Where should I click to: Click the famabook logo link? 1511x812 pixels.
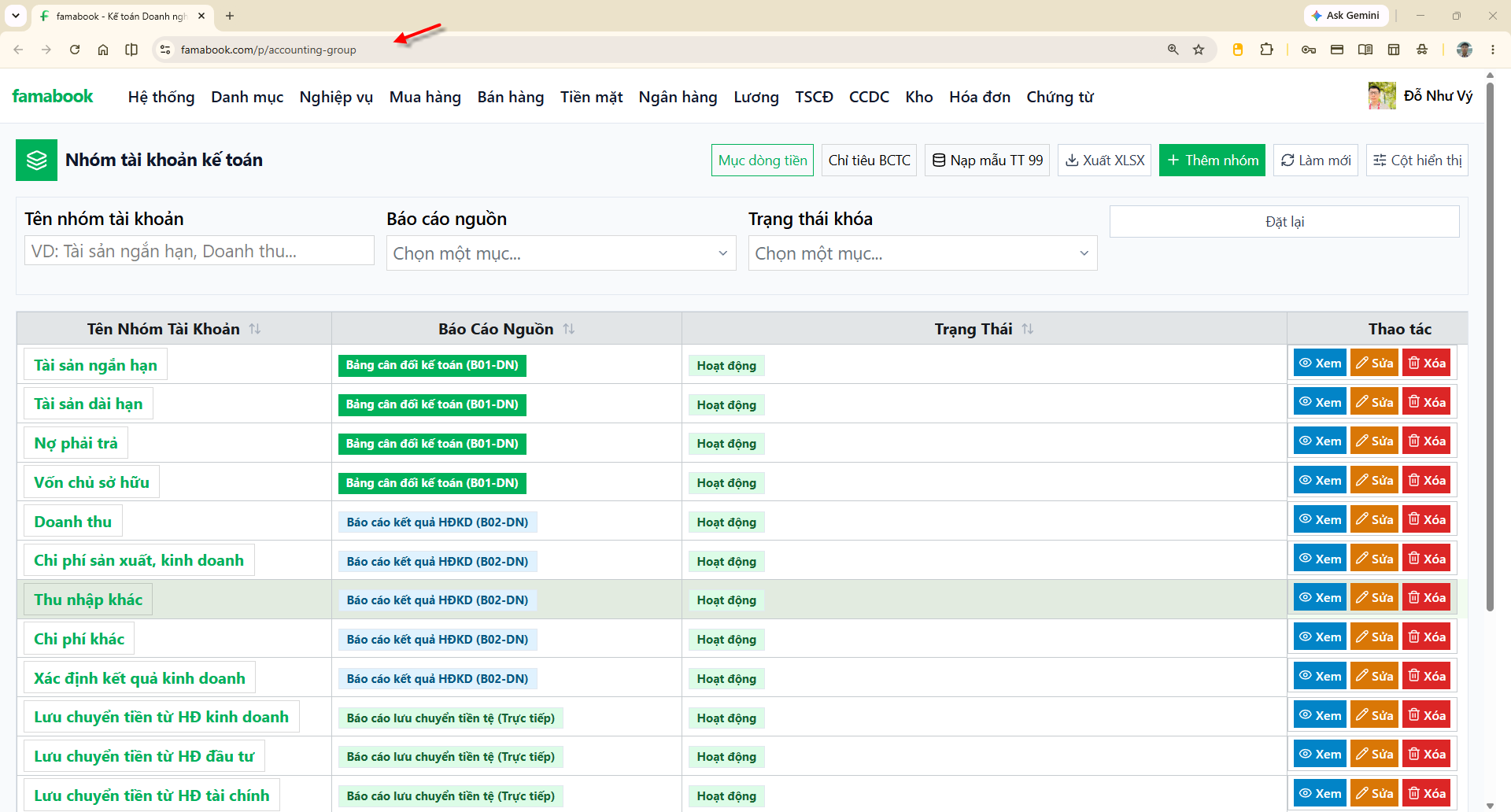(53, 96)
